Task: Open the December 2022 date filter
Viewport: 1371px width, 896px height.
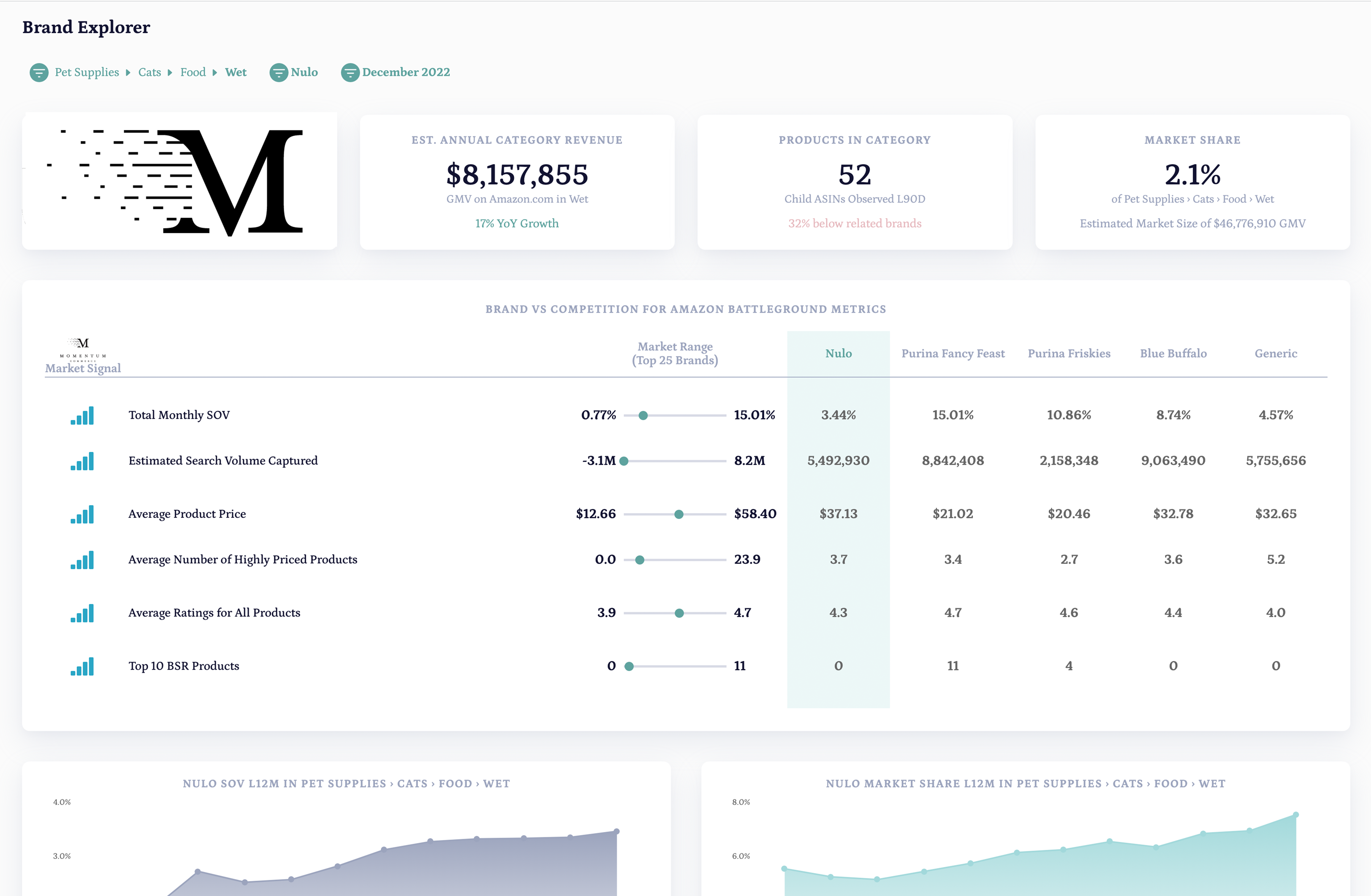Action: click(406, 73)
